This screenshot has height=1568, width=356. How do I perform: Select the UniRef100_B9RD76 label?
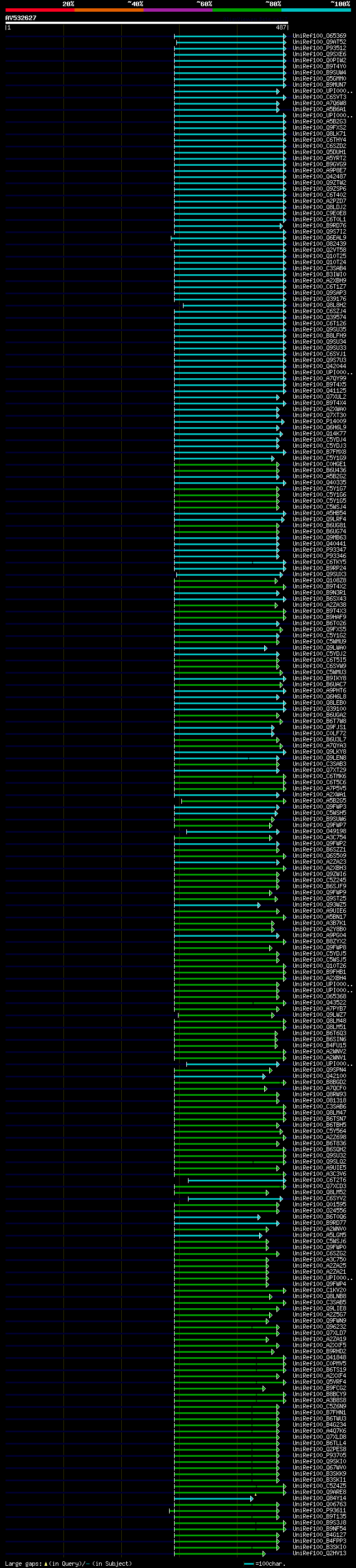click(x=319, y=226)
